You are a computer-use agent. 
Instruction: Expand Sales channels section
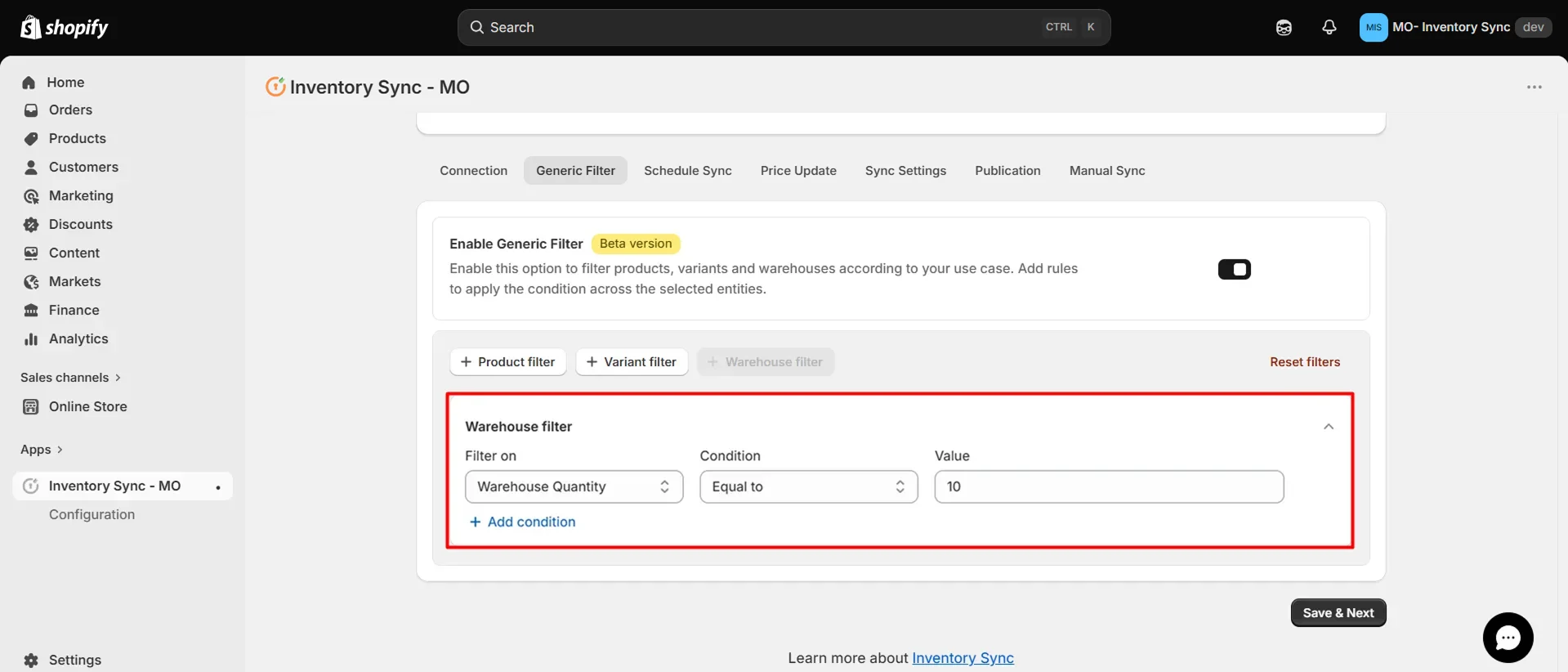(71, 378)
